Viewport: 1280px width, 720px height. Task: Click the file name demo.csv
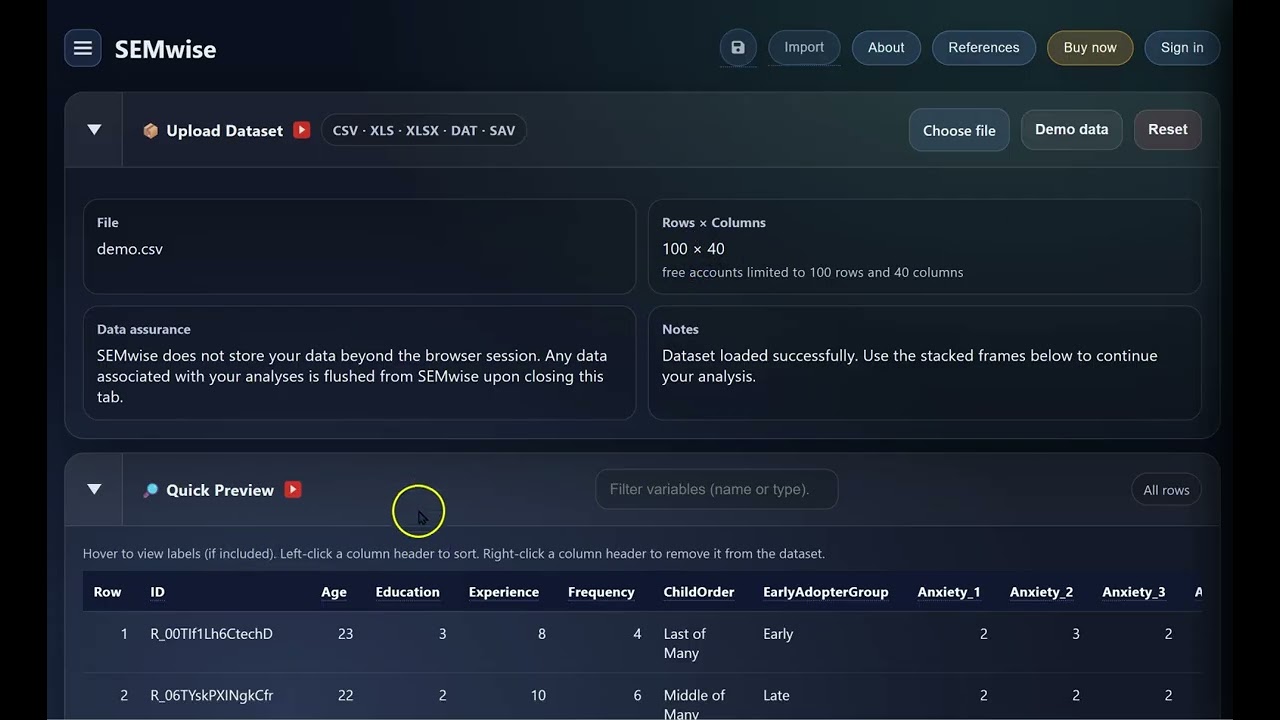129,249
